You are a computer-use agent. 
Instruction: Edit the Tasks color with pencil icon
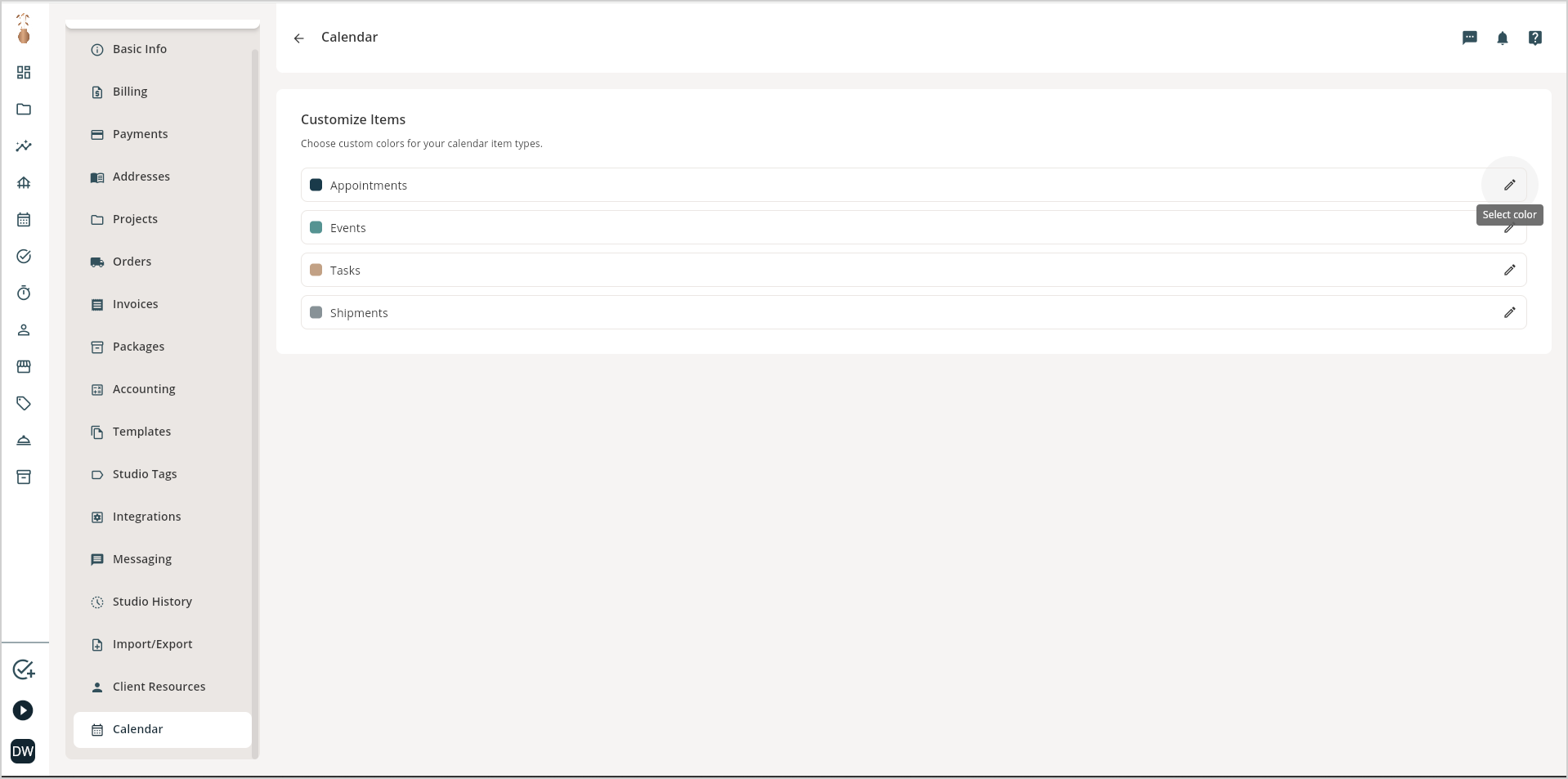[1510, 270]
